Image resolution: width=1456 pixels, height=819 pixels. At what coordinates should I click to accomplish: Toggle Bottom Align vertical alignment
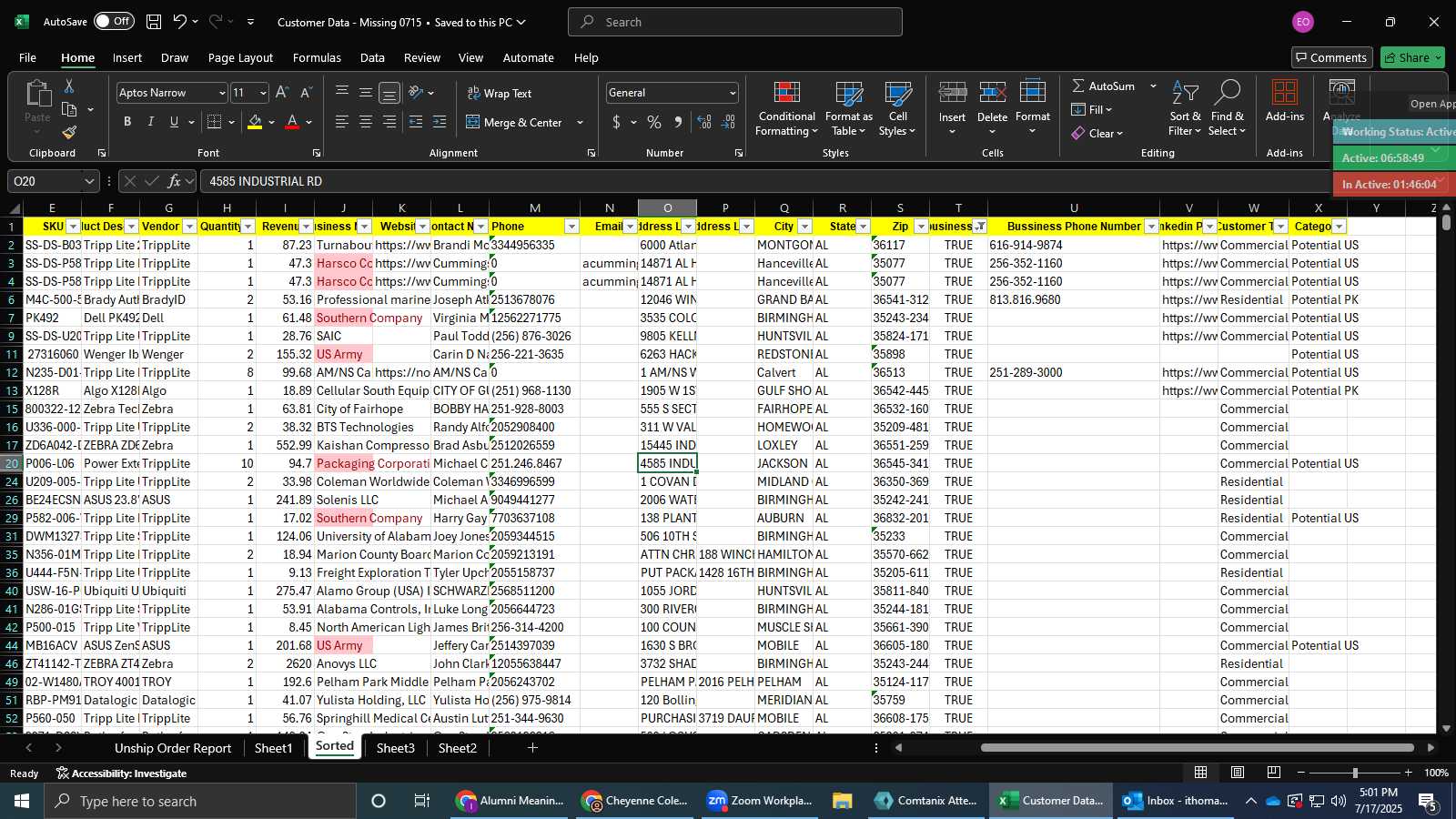(389, 93)
